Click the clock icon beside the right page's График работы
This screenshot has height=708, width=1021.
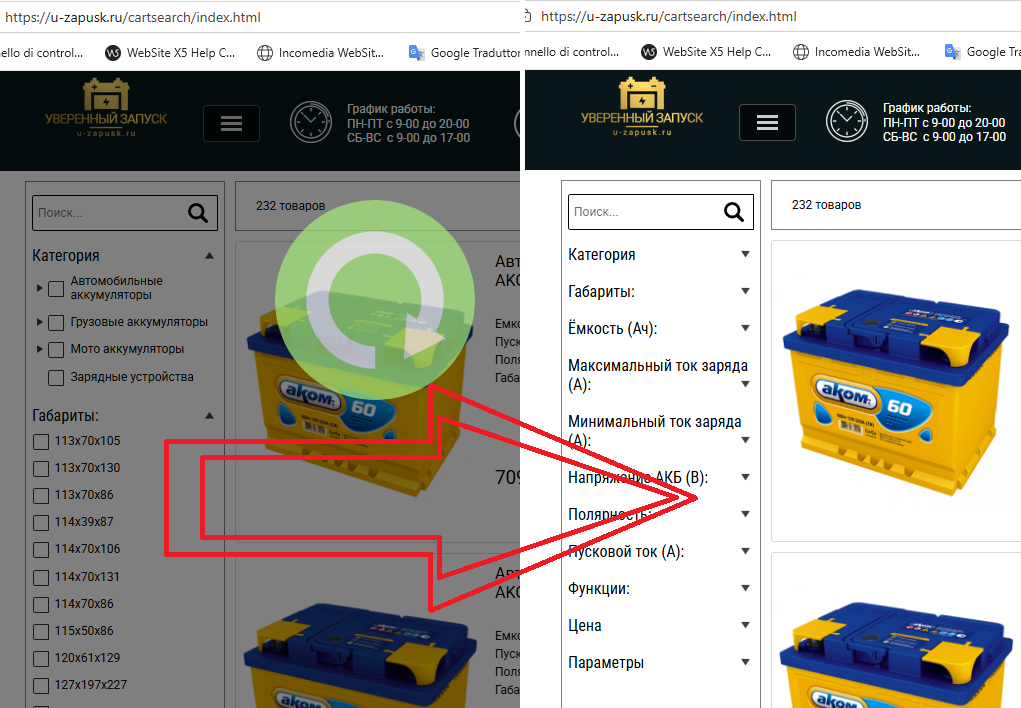846,122
